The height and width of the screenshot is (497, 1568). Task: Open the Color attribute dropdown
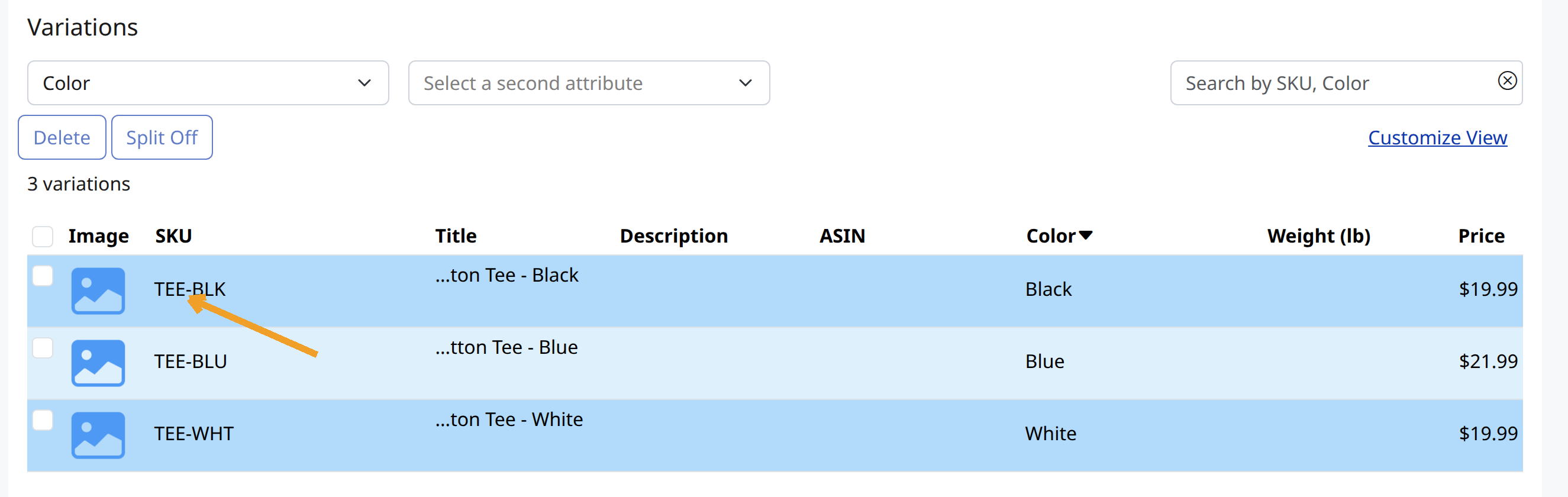208,83
